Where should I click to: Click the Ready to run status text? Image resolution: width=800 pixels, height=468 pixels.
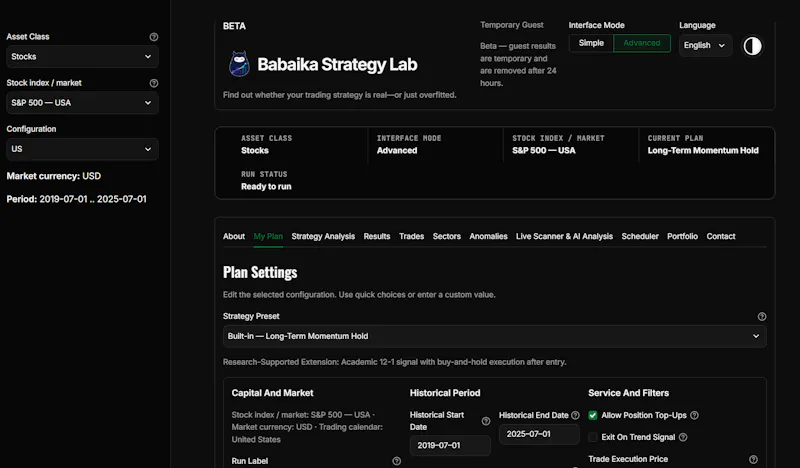point(266,187)
